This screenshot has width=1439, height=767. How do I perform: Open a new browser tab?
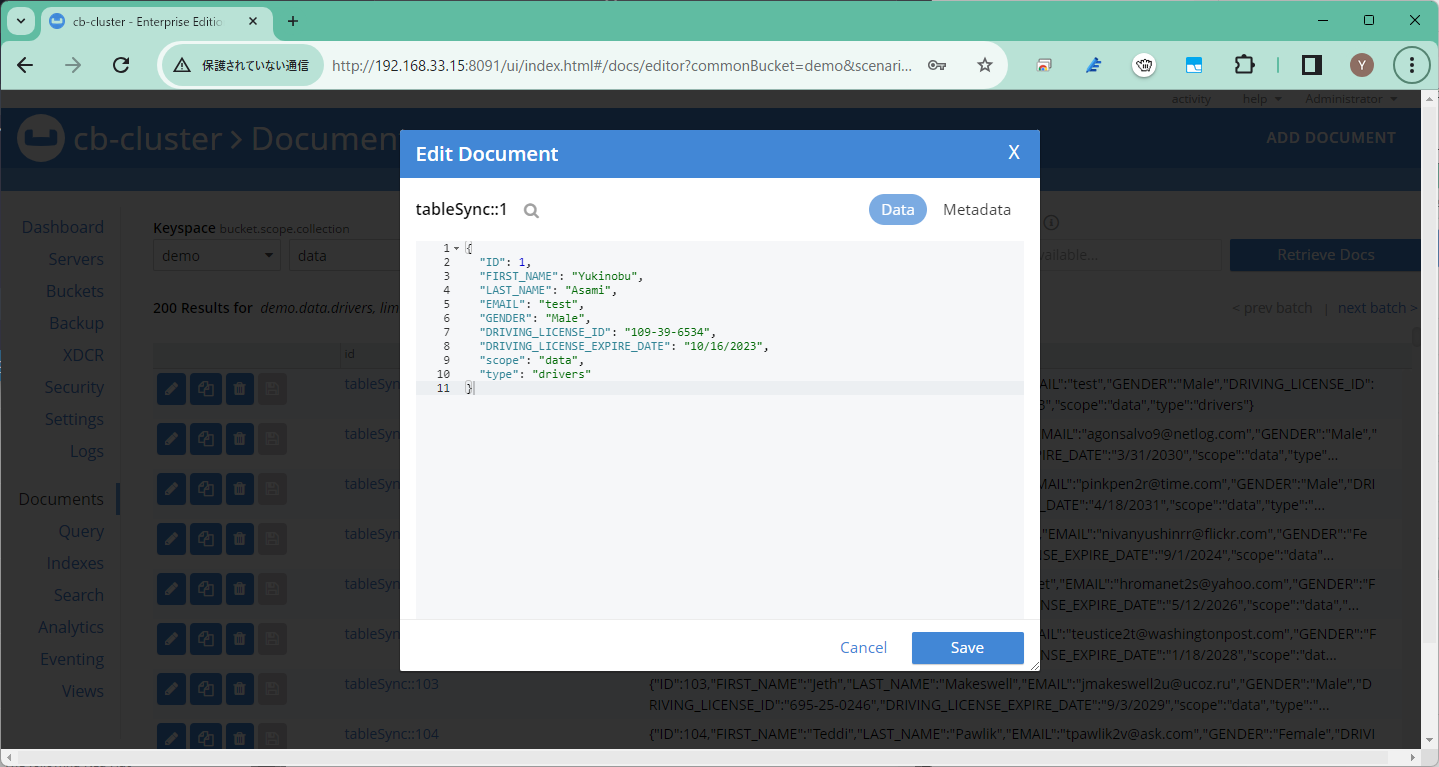pyautogui.click(x=292, y=21)
